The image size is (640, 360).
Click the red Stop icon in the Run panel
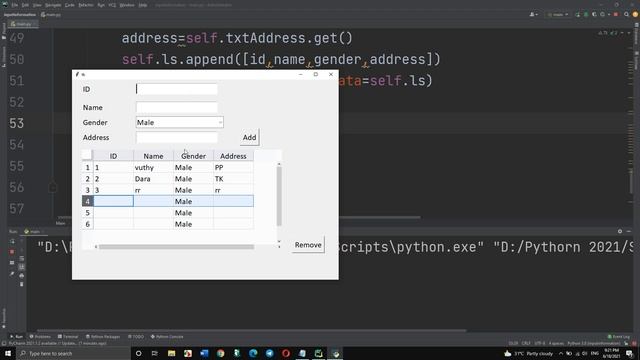point(12,252)
